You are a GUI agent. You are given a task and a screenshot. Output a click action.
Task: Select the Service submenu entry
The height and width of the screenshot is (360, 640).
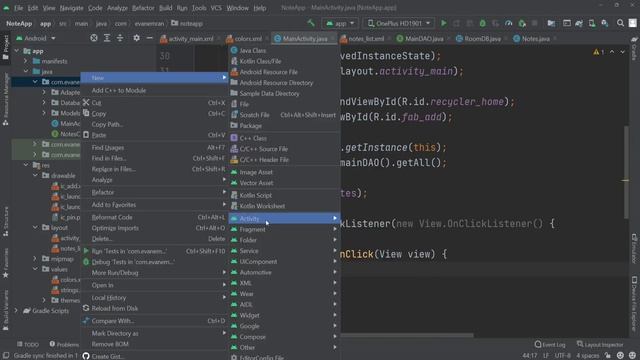tap(284, 251)
